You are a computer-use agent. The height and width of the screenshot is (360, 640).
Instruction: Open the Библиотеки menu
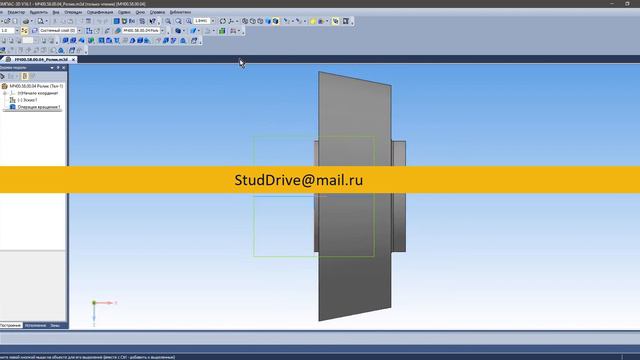point(180,12)
